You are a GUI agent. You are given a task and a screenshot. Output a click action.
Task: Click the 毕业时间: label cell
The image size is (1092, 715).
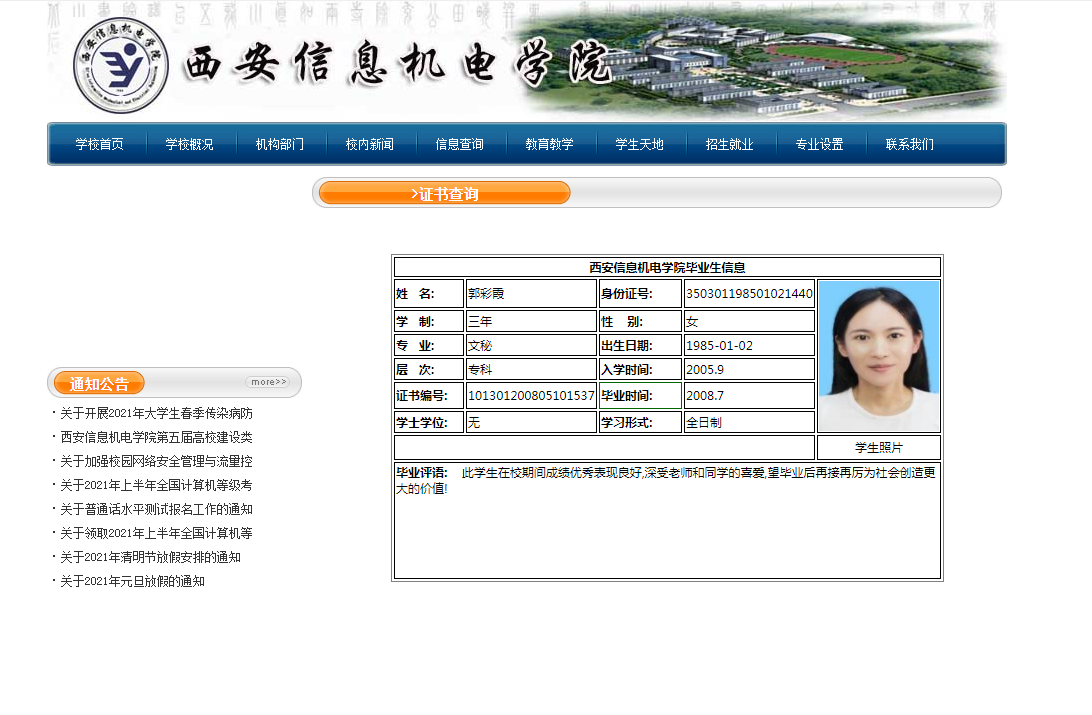point(640,395)
